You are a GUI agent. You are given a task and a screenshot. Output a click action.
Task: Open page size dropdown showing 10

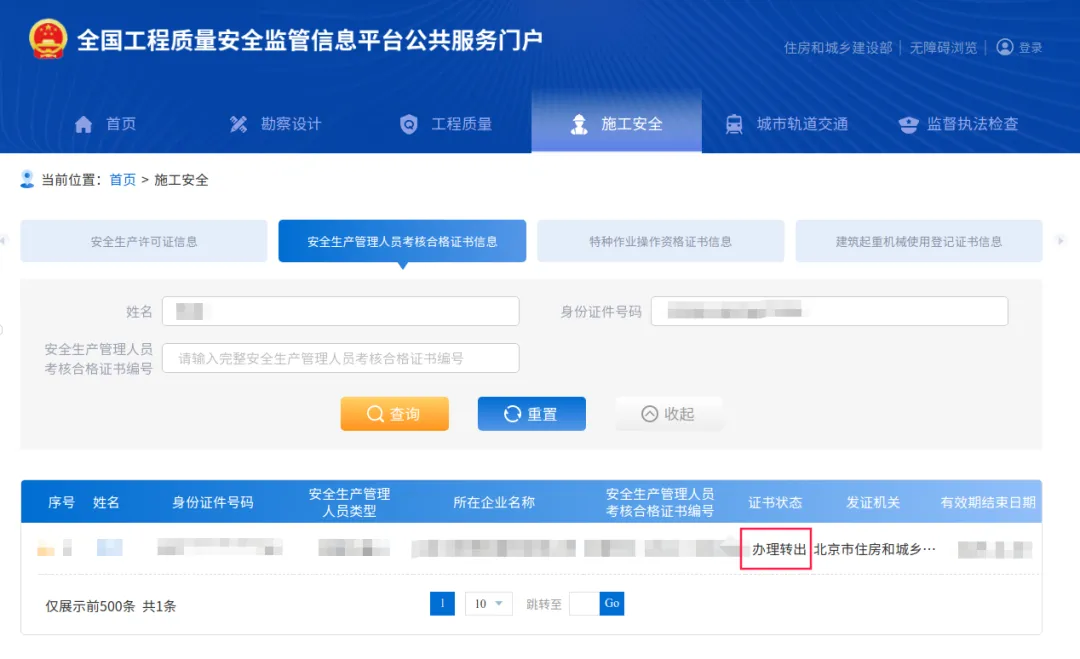pos(488,604)
